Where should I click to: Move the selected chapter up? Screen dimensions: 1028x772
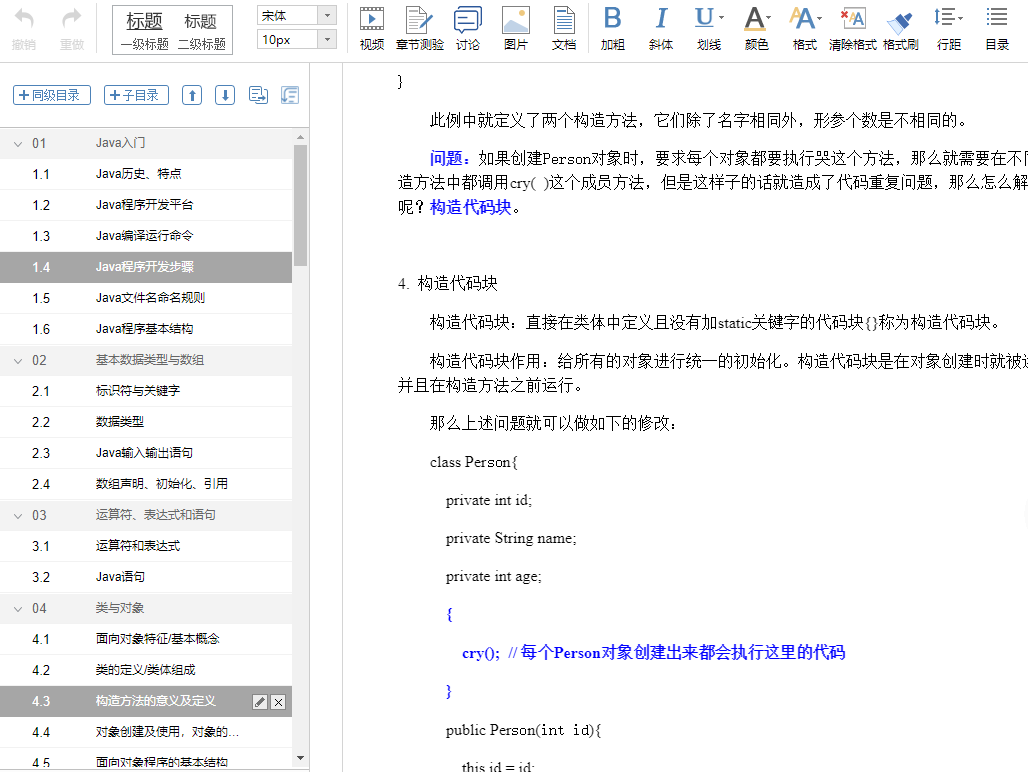pyautogui.click(x=192, y=96)
